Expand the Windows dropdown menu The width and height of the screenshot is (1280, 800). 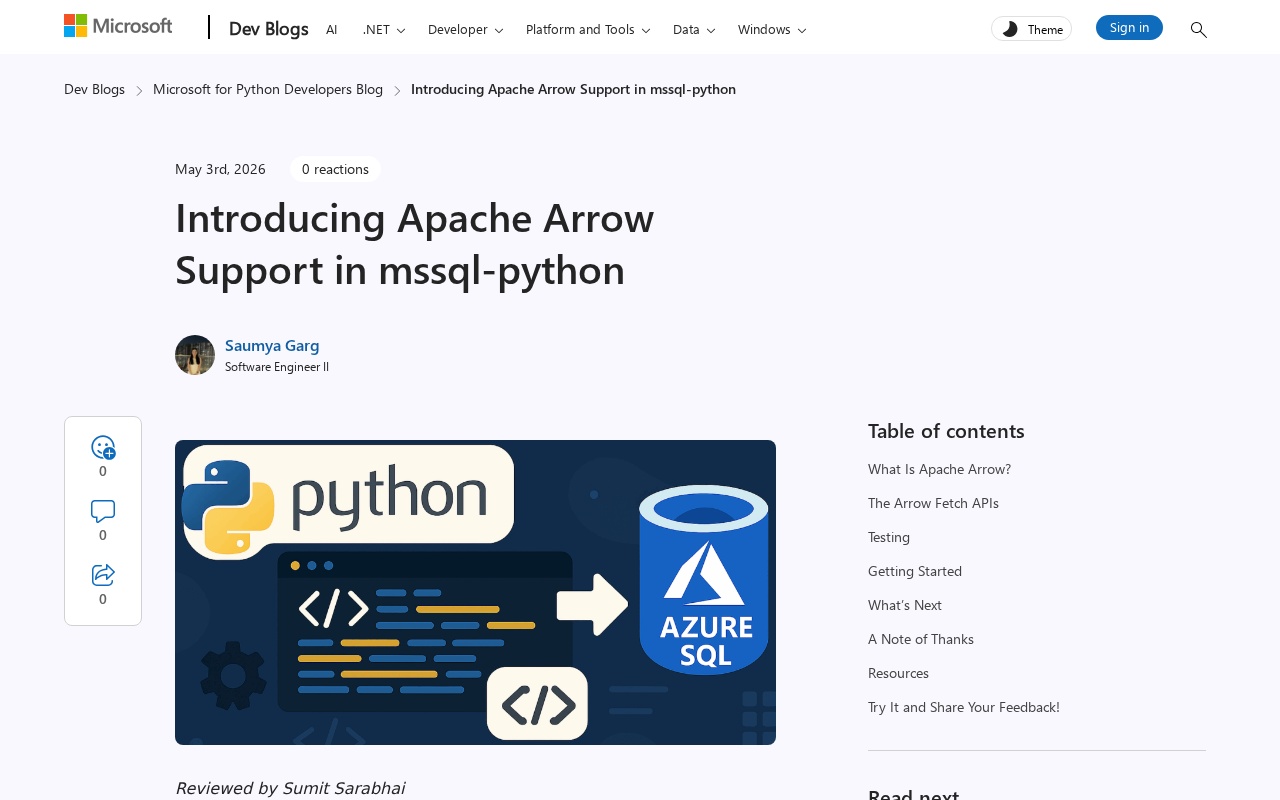[772, 29]
